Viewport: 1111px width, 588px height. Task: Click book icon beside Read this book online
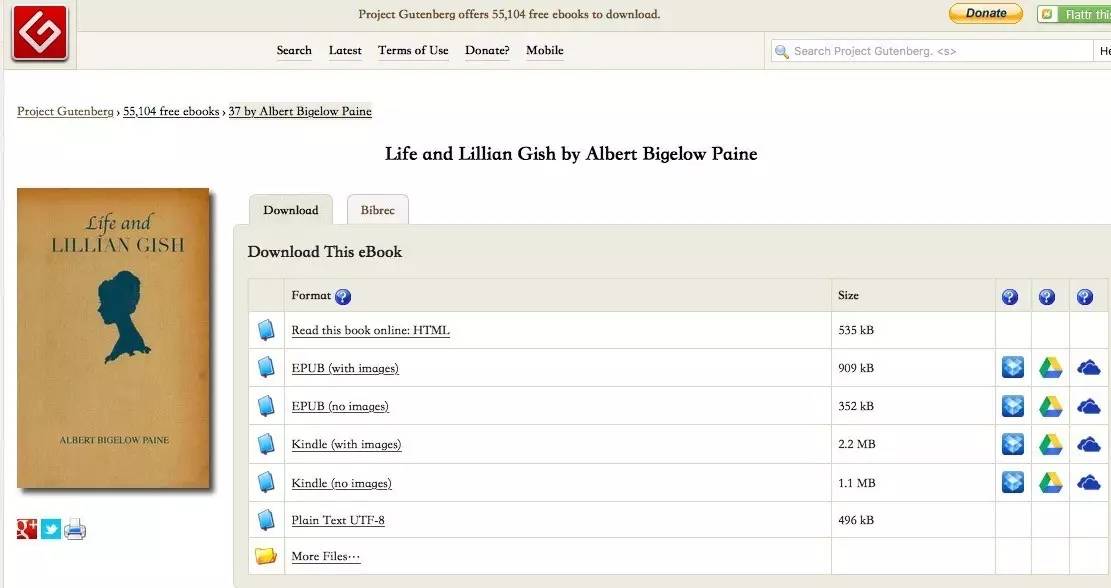266,330
